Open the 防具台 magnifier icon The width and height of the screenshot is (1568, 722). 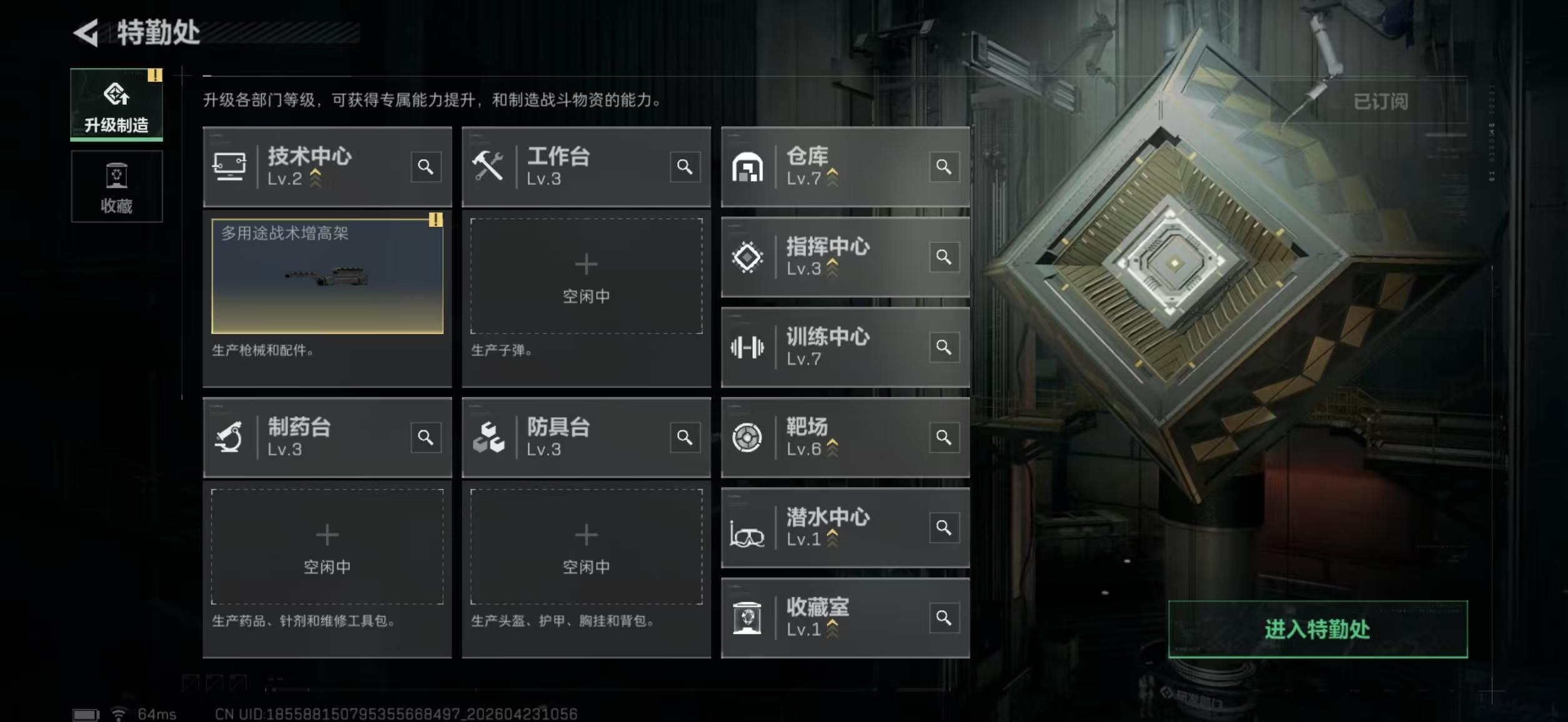click(685, 437)
